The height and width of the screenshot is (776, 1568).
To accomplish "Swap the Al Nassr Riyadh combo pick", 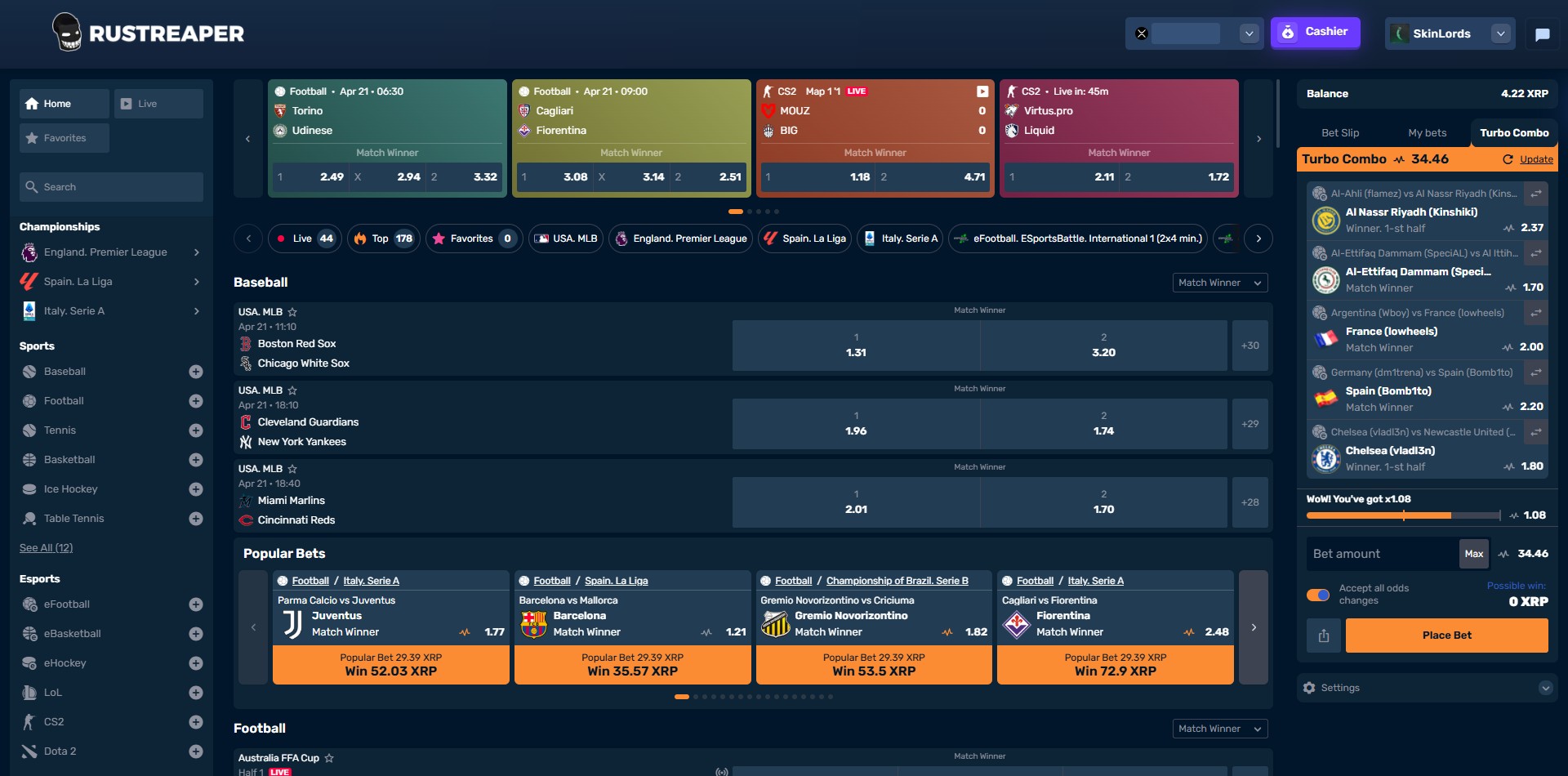I will click(x=1536, y=194).
